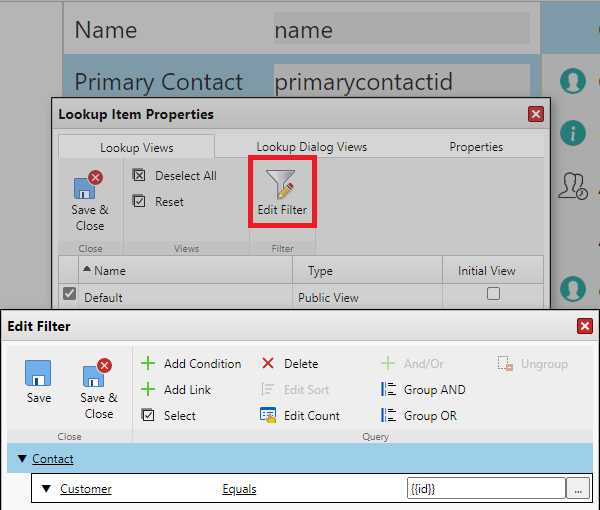Viewport: 600px width, 510px height.
Task: Click Deselect All in Views group
Action: pos(175,176)
